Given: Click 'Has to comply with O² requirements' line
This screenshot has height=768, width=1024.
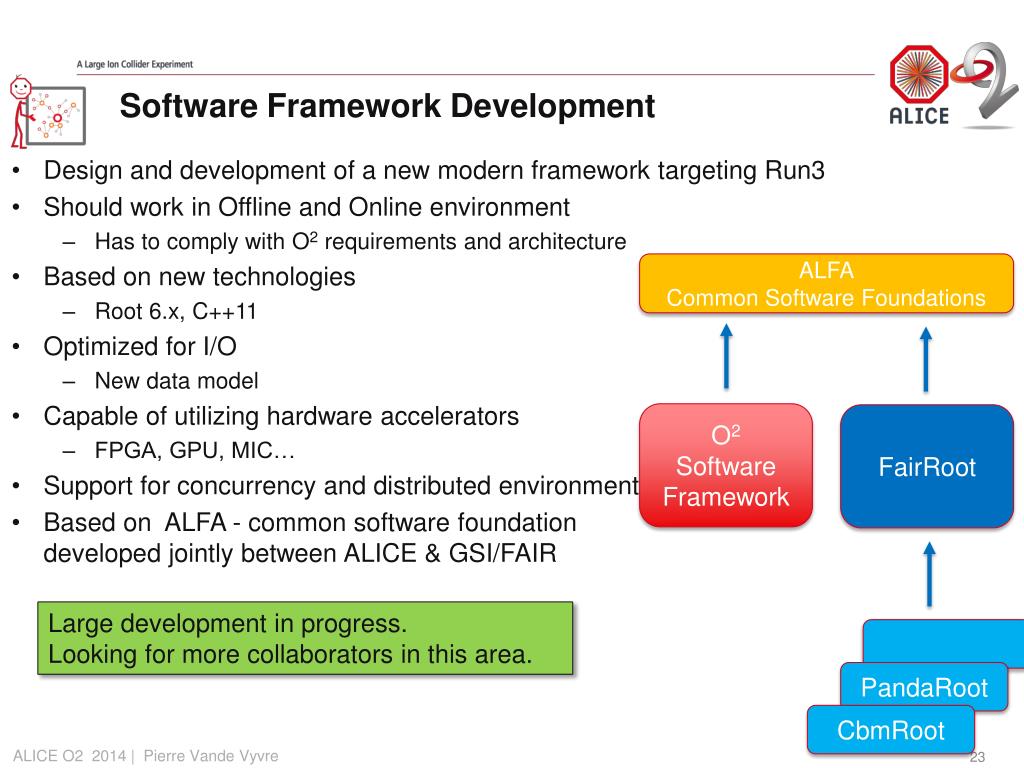Looking at the screenshot, I should coord(360,242).
